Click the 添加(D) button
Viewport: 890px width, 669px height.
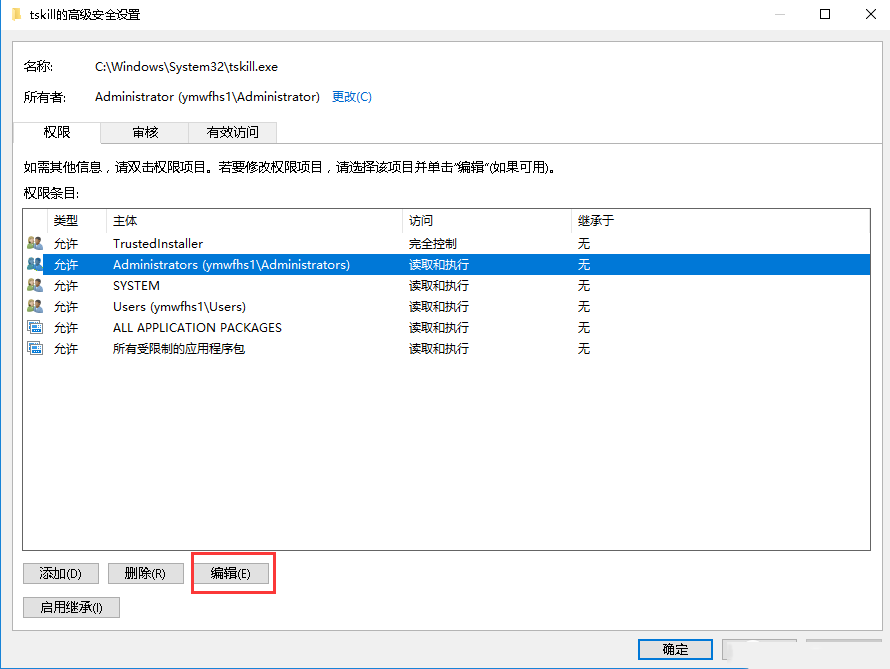point(61,573)
